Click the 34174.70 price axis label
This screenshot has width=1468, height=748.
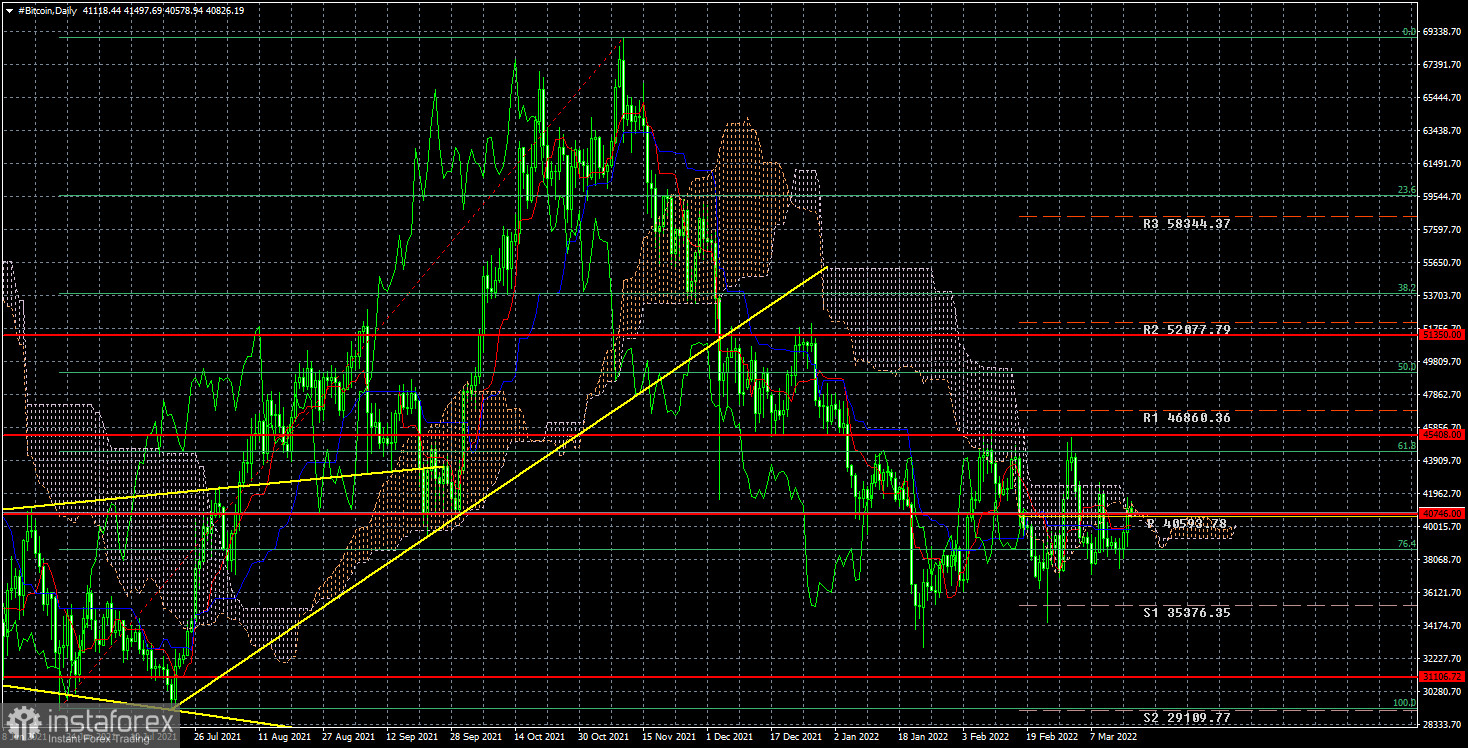[1443, 626]
